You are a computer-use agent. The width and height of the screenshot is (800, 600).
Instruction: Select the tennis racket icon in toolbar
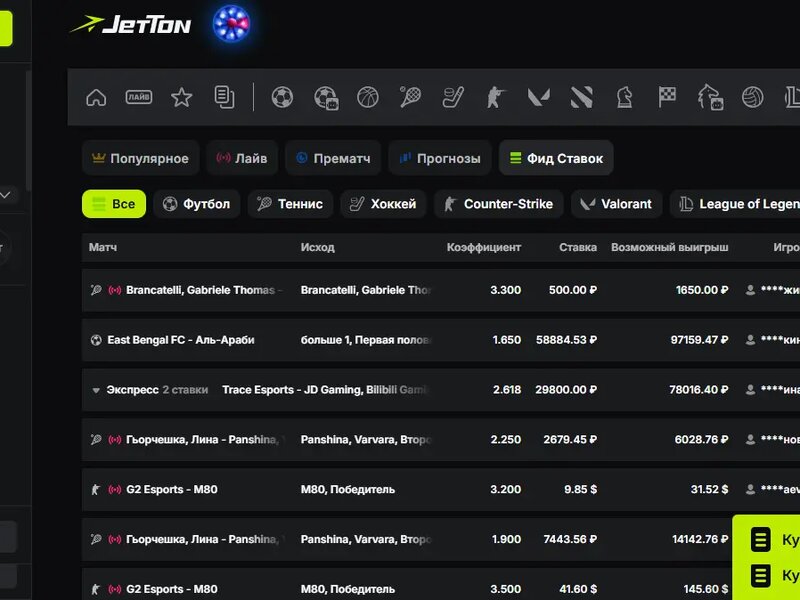click(410, 97)
